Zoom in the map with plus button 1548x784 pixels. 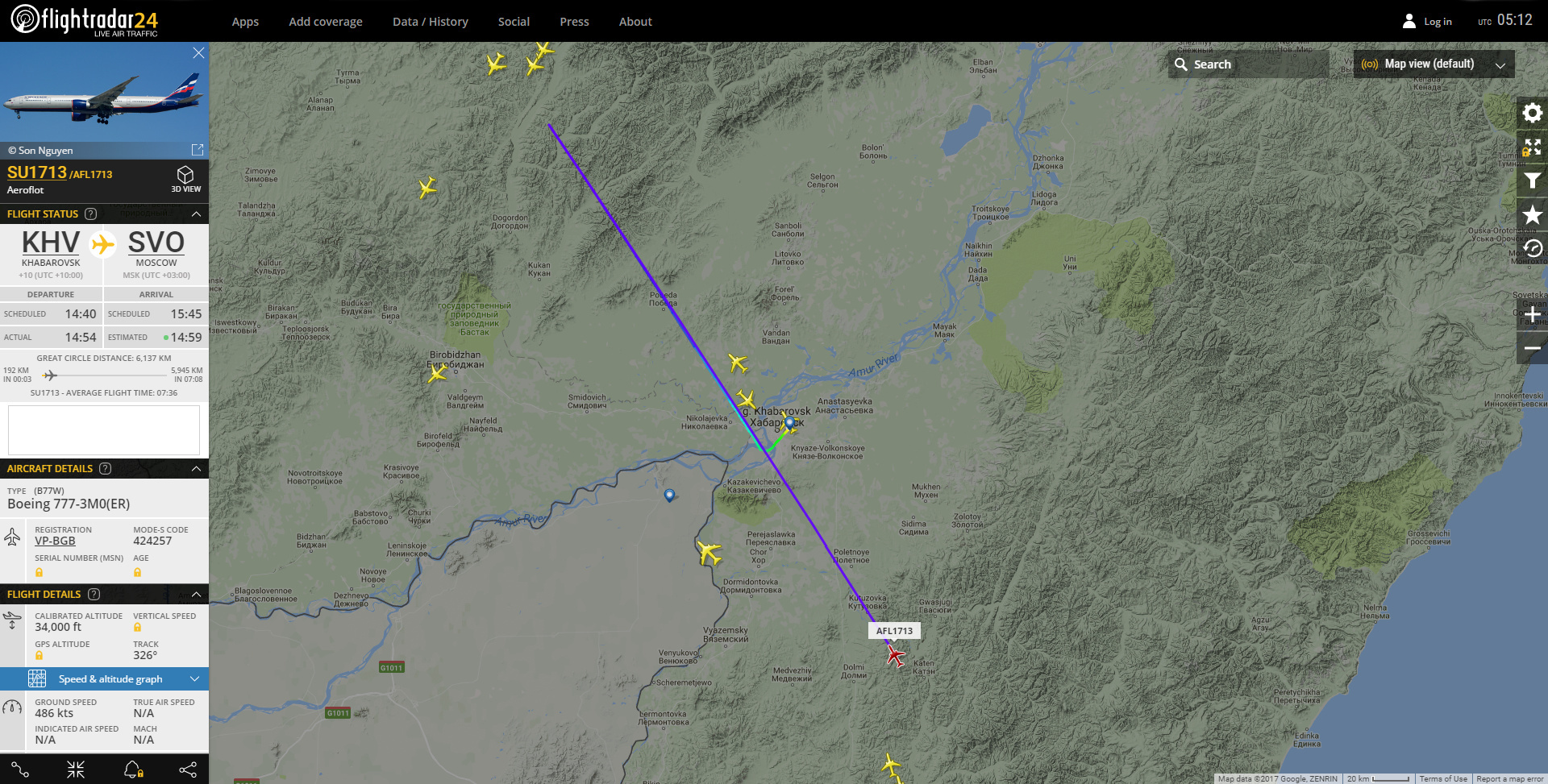pyautogui.click(x=1532, y=314)
